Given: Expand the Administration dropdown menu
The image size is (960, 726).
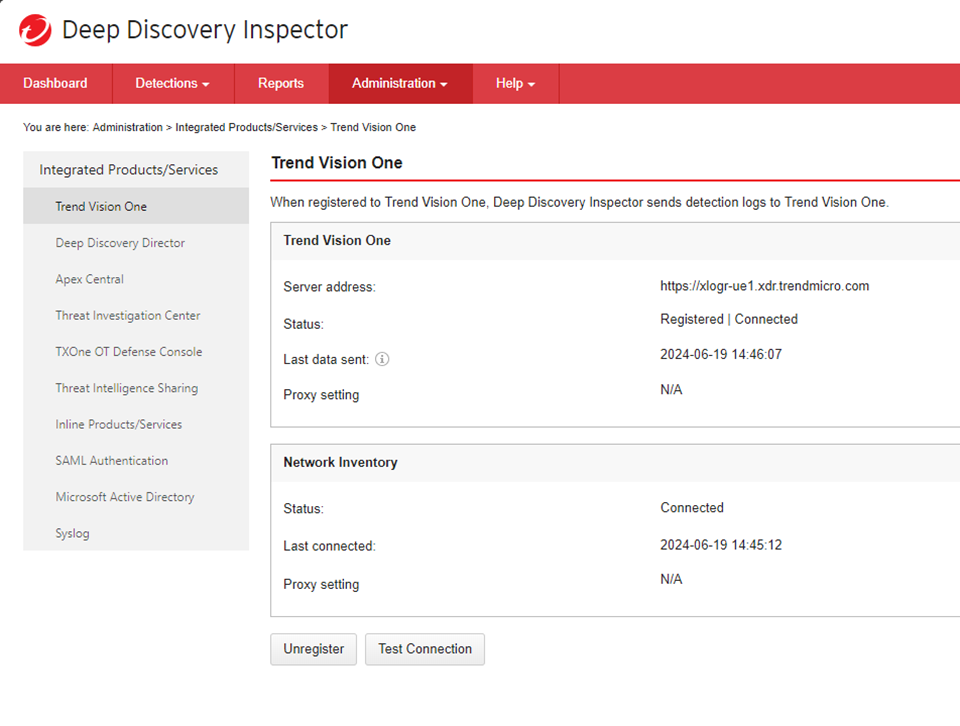Looking at the screenshot, I should tap(399, 84).
